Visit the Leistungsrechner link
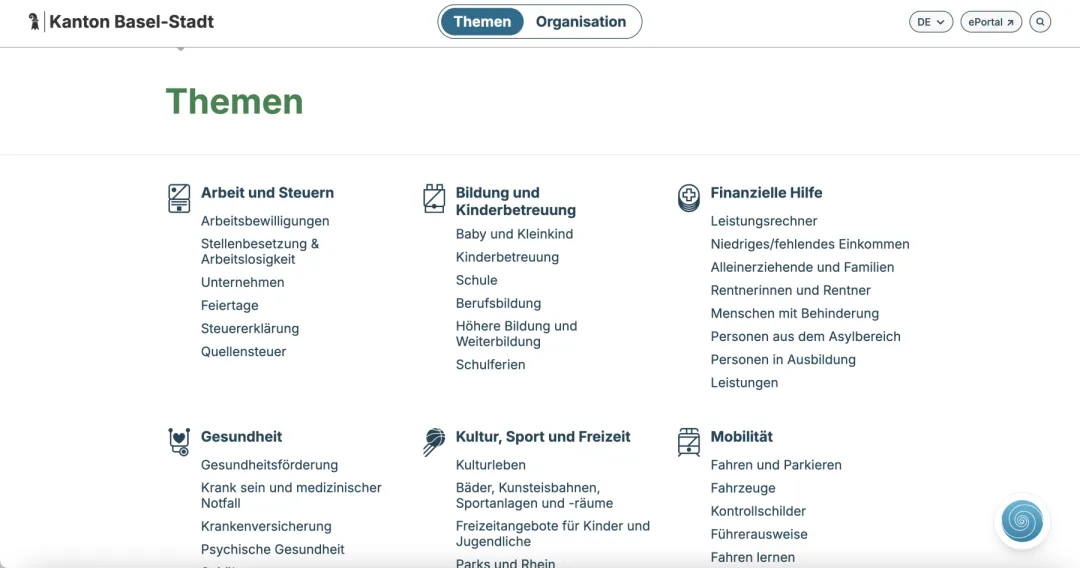The height and width of the screenshot is (568, 1080). [x=764, y=221]
